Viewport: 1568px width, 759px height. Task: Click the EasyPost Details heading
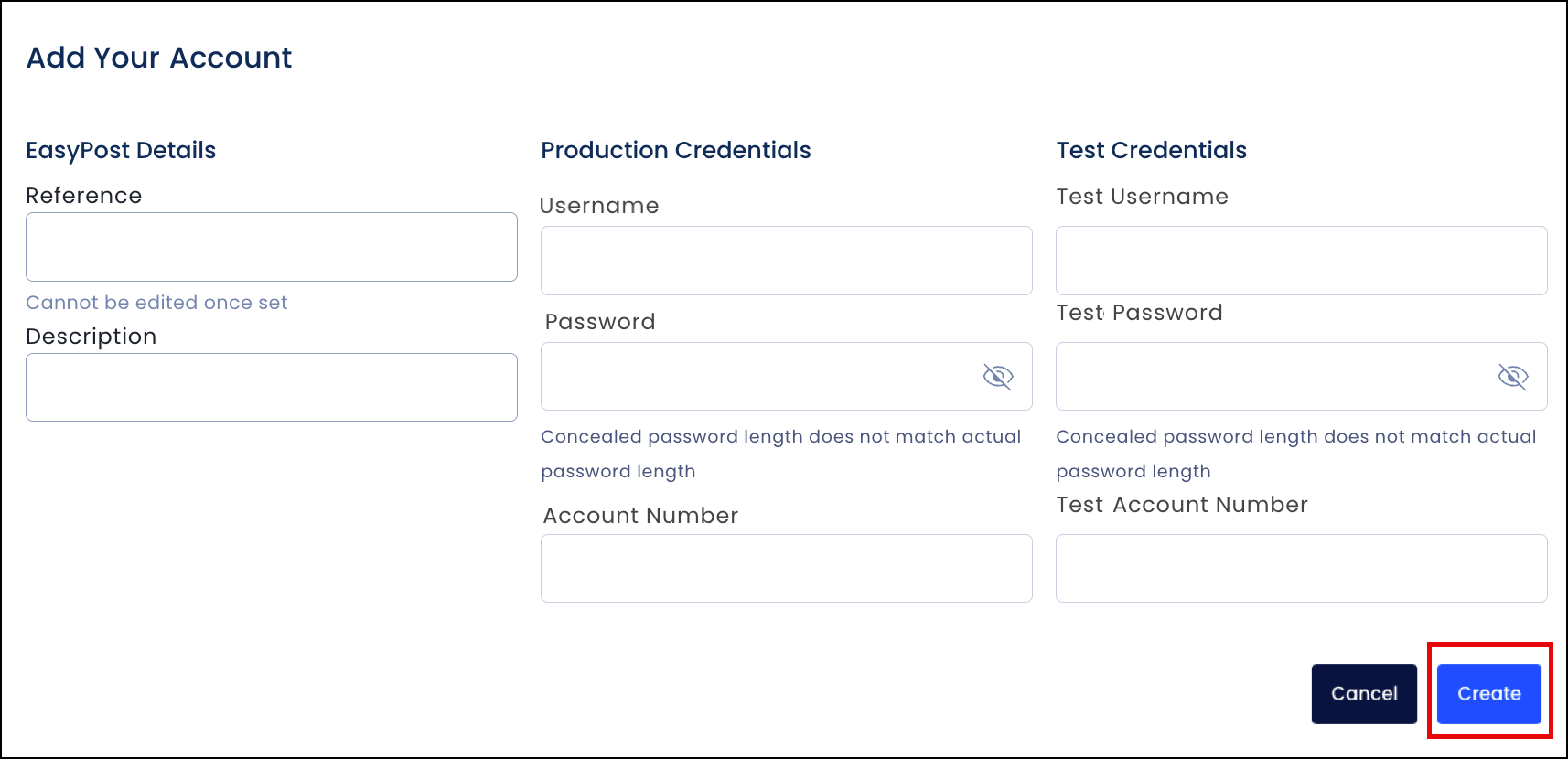tap(121, 150)
